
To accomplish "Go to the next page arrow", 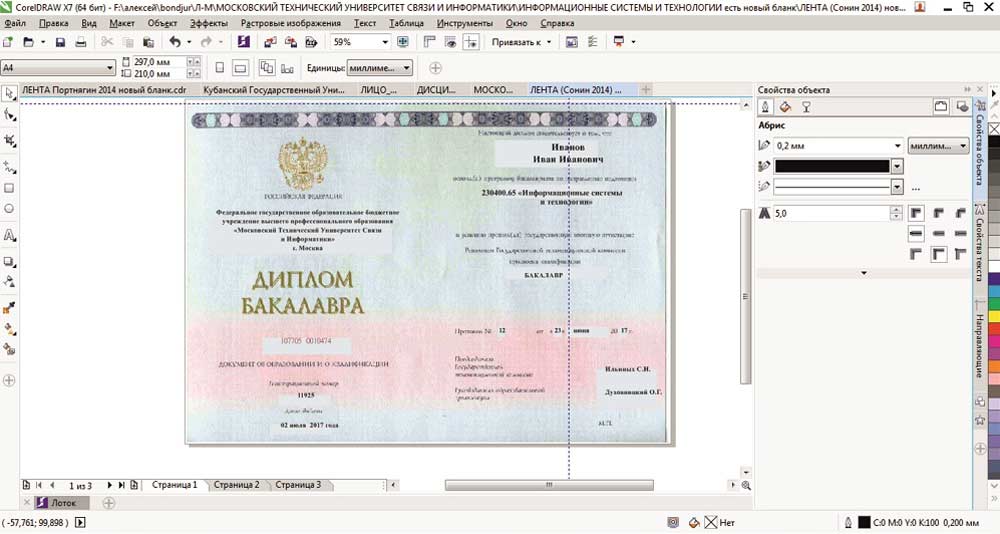I will click(109, 486).
